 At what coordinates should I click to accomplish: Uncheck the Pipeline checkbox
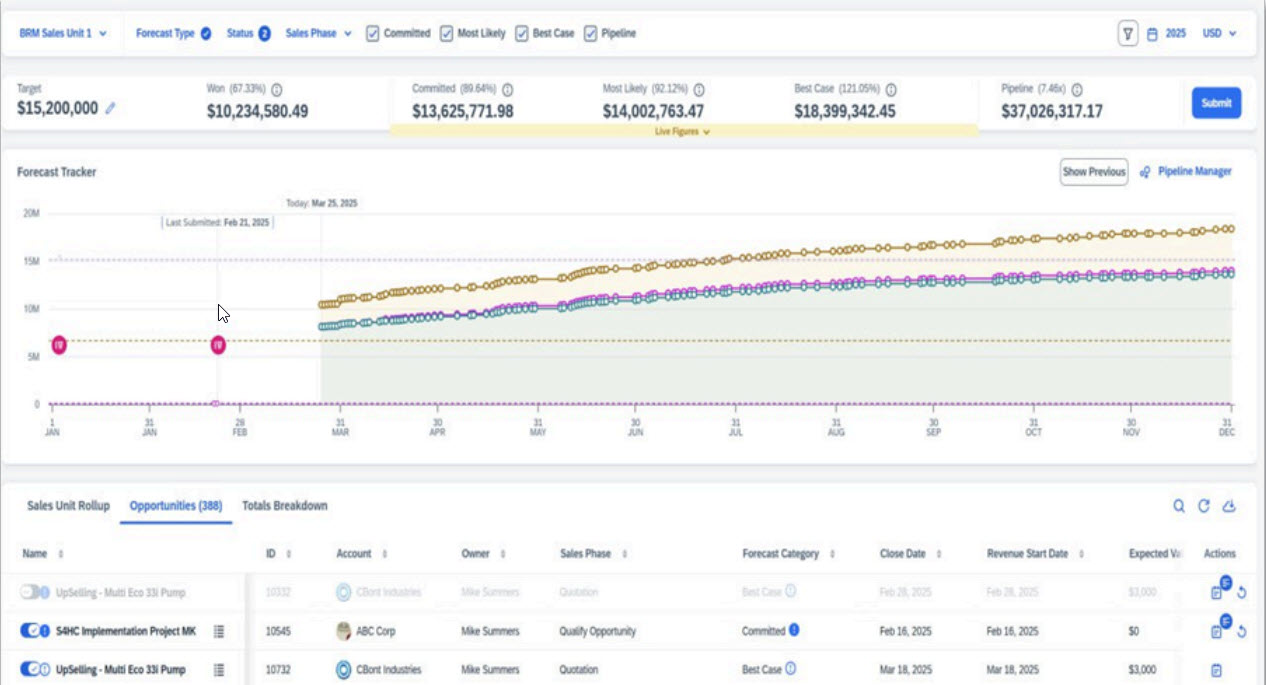pos(591,33)
